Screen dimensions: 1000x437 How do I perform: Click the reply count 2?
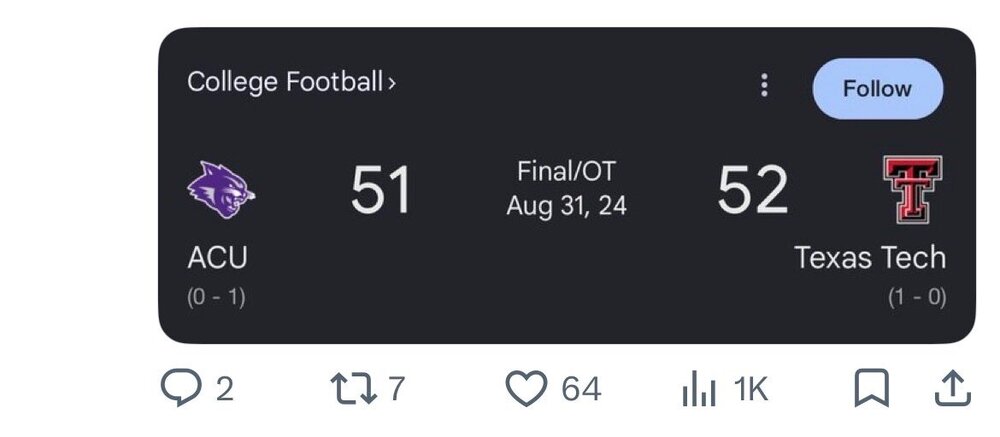point(224,389)
